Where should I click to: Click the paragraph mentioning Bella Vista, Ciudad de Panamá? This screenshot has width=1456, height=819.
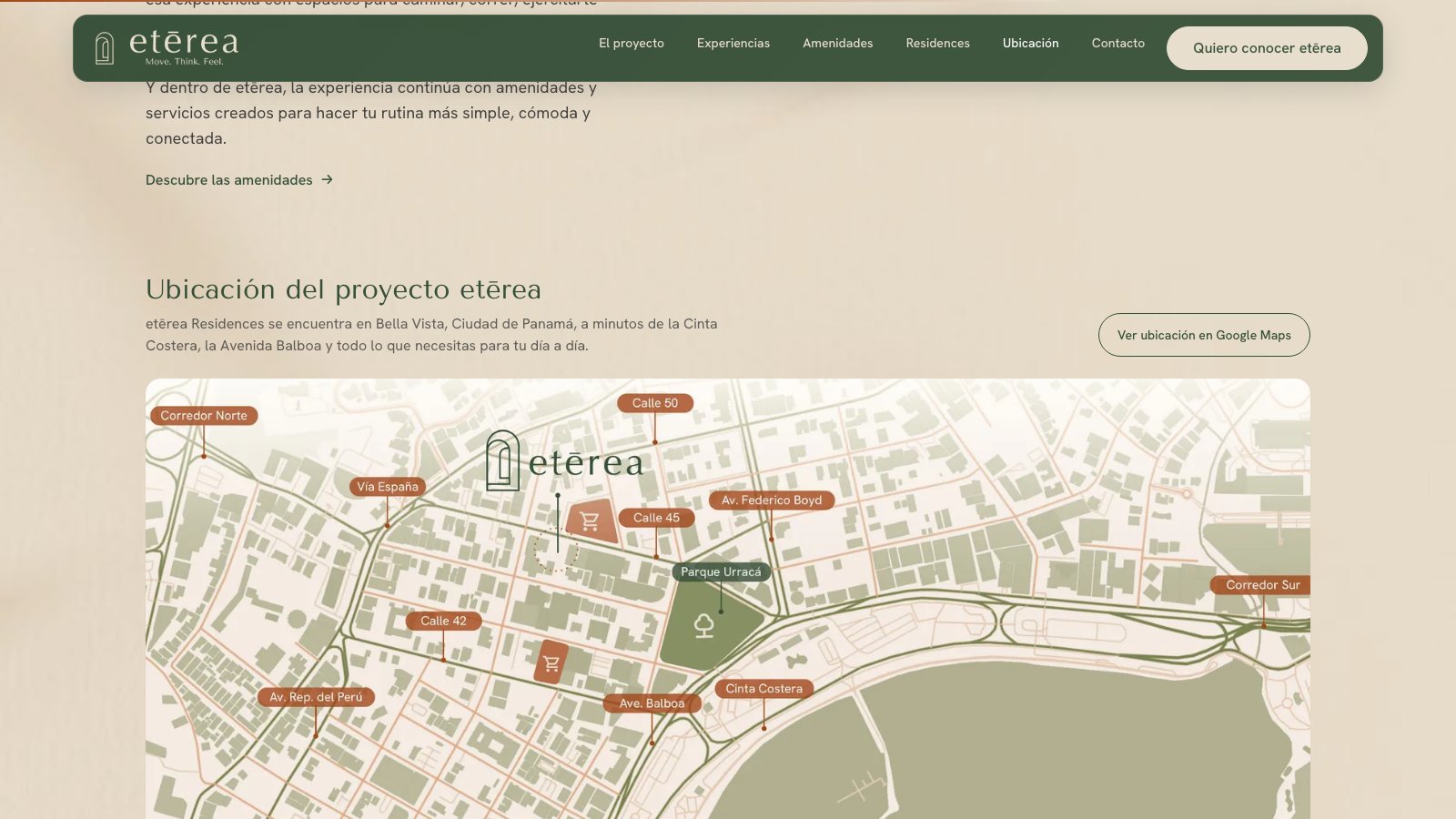point(431,335)
